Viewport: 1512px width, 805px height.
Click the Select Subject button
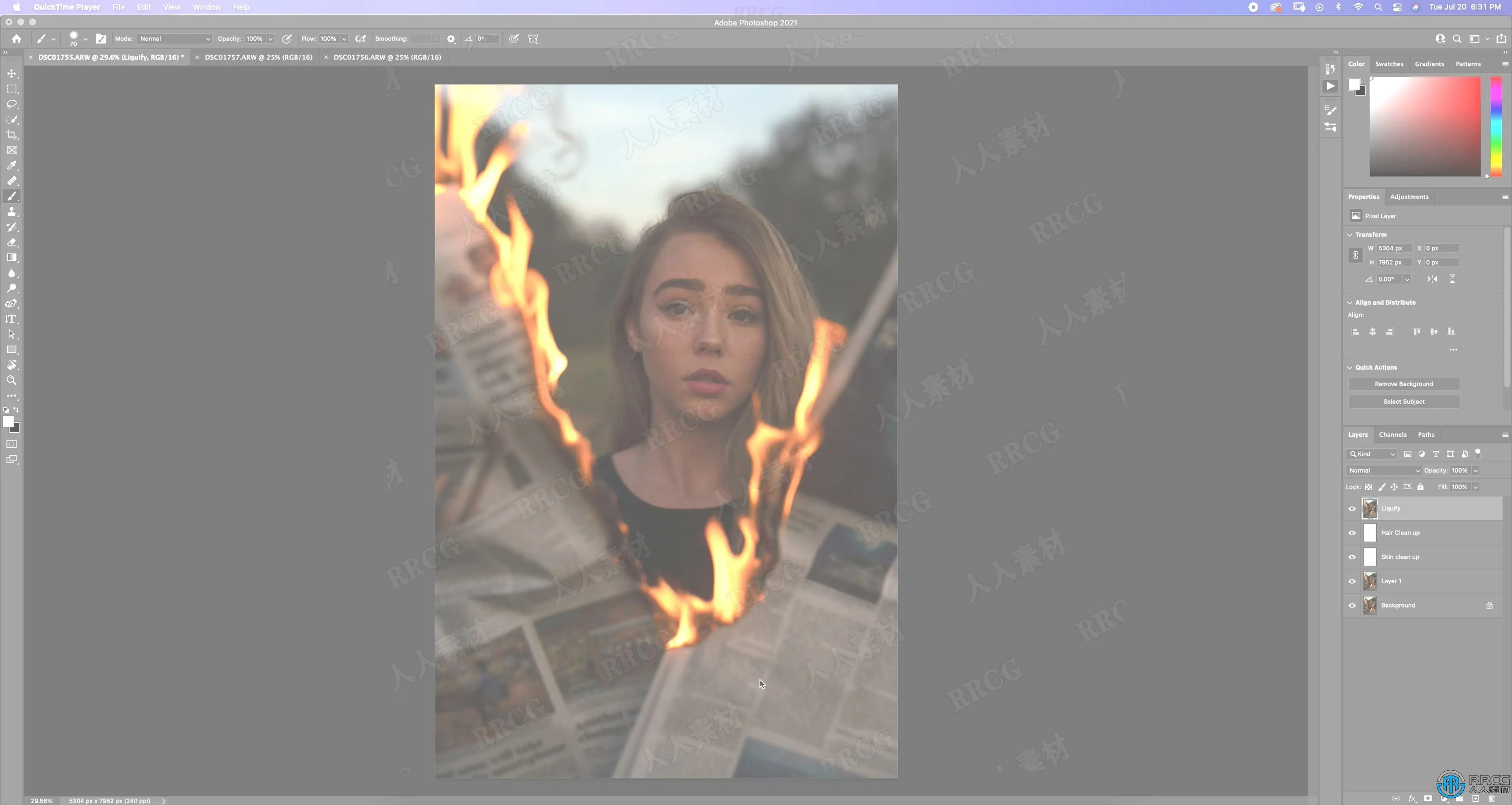1404,402
